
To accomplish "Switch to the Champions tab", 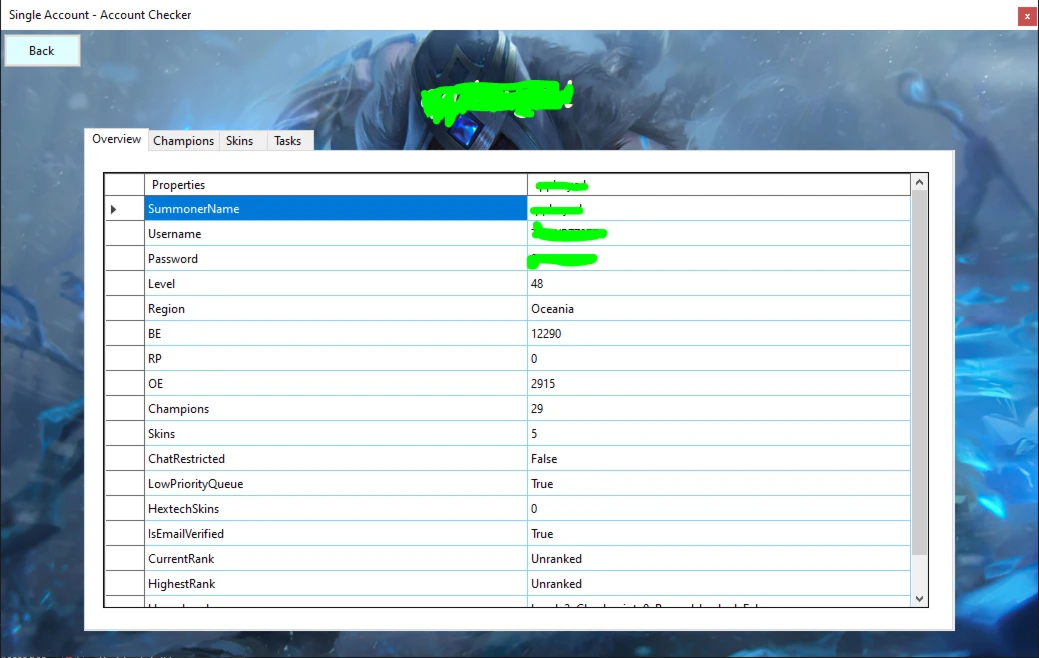I will (183, 141).
